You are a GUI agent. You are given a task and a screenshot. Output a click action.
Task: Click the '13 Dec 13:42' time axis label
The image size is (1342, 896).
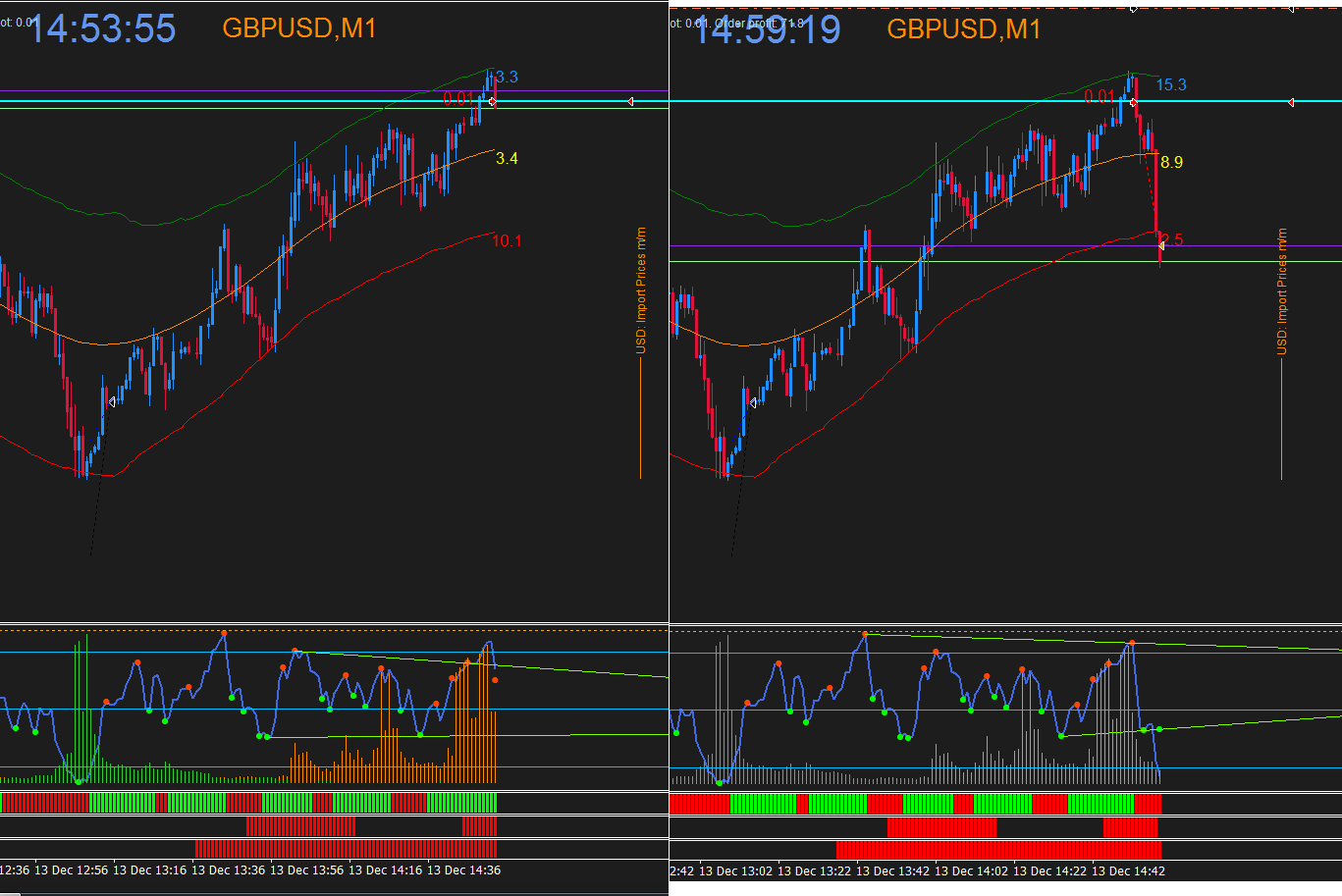click(892, 870)
